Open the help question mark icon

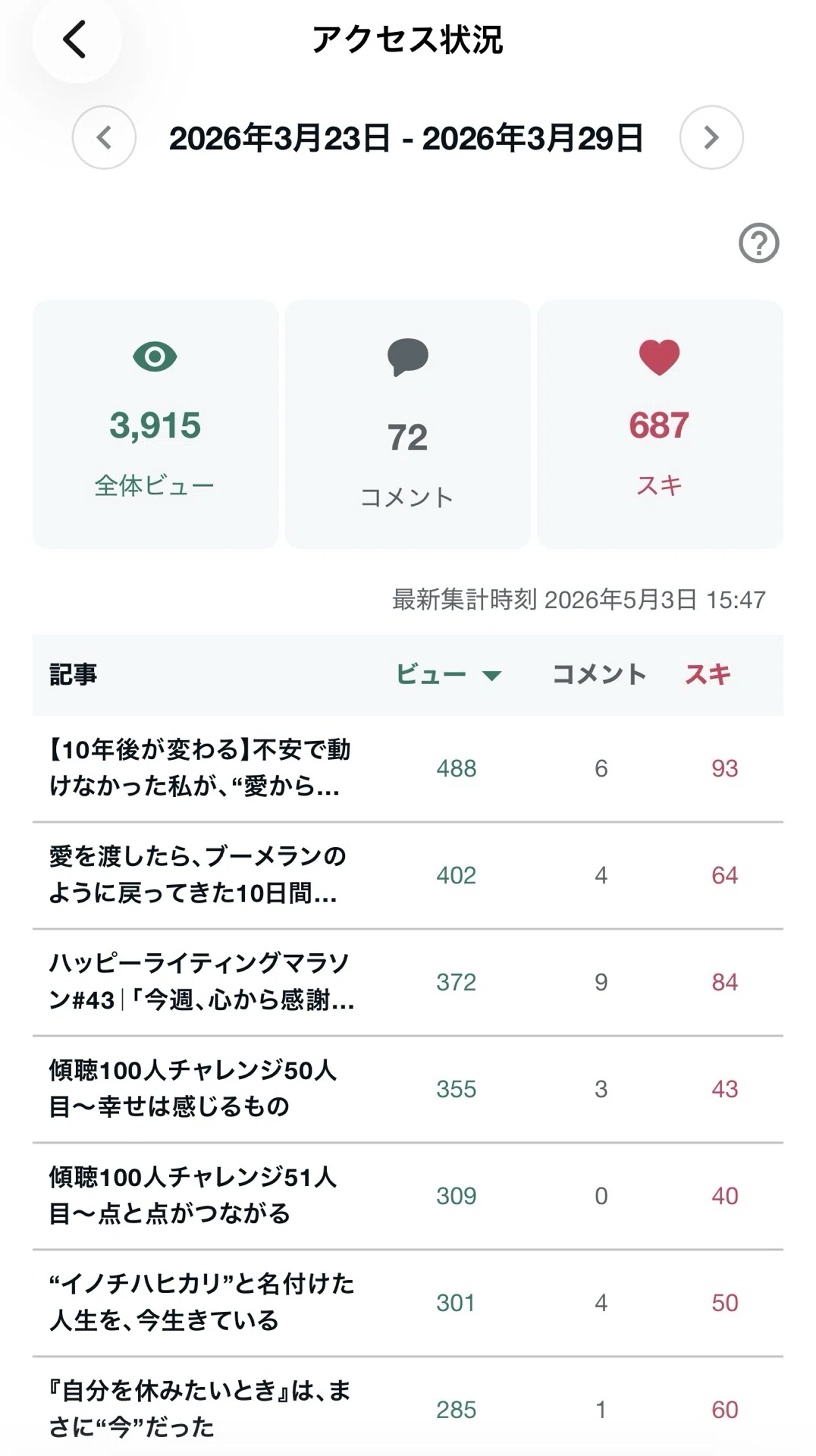click(759, 243)
